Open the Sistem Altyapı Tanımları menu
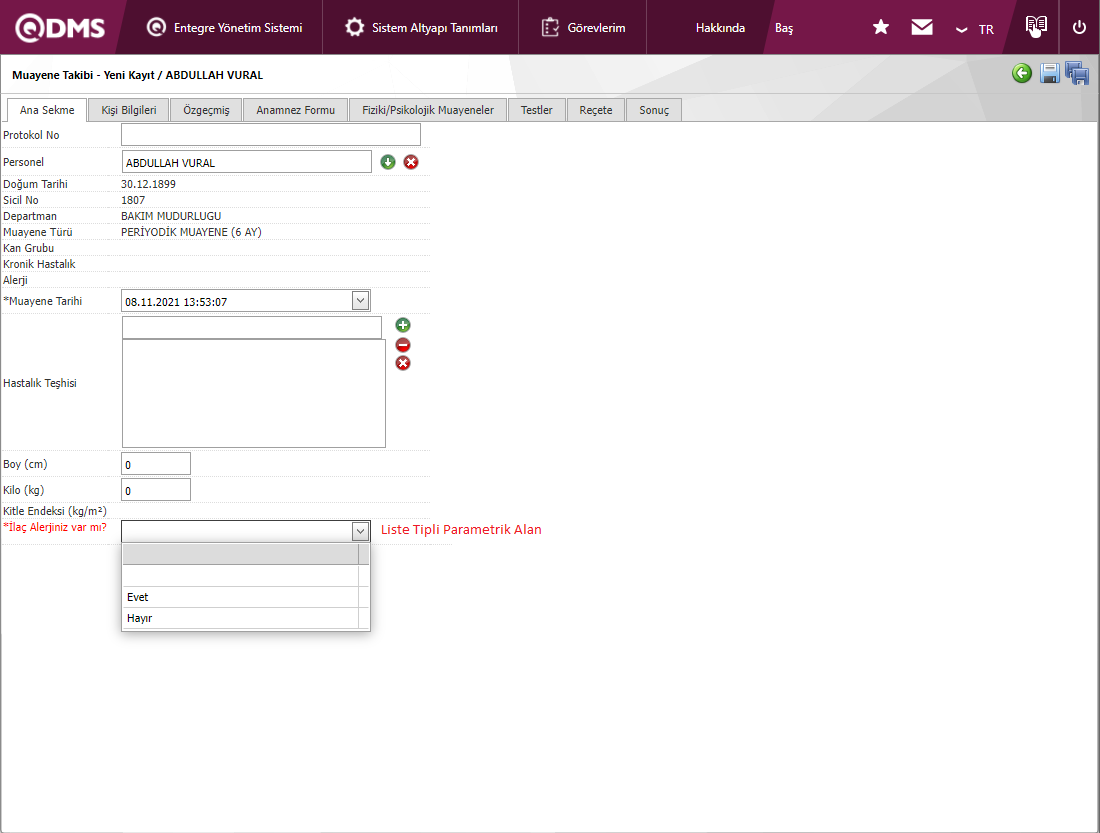 (422, 28)
